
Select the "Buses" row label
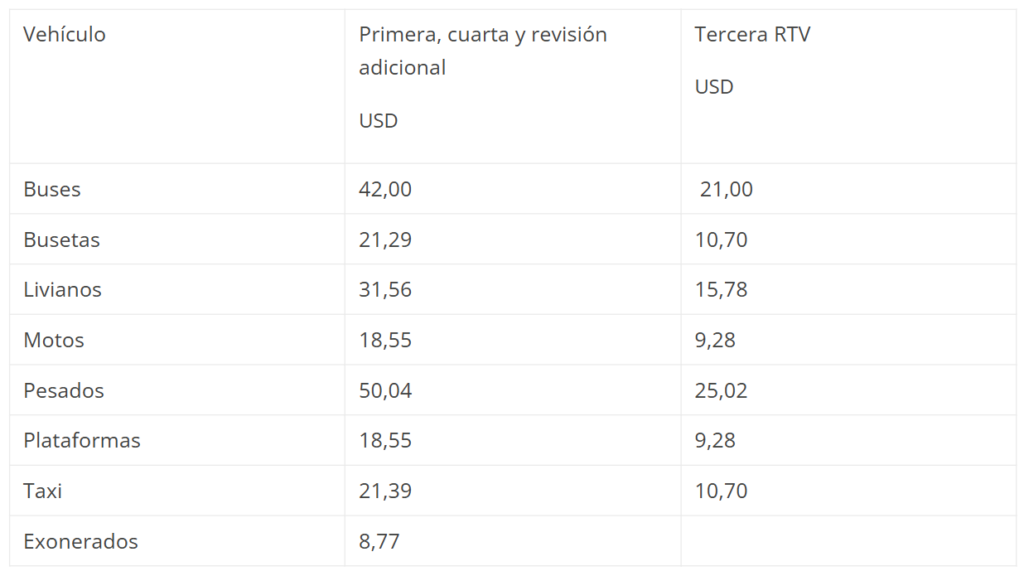[52, 189]
